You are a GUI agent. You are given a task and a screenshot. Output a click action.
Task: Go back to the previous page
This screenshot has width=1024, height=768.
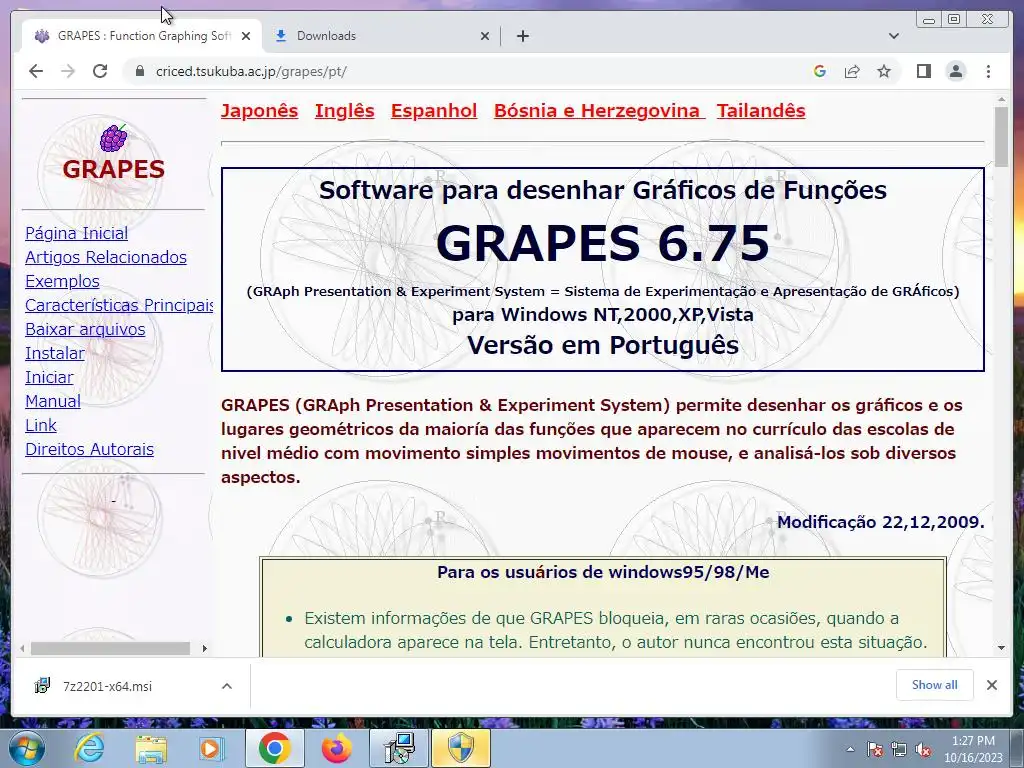[x=36, y=71]
